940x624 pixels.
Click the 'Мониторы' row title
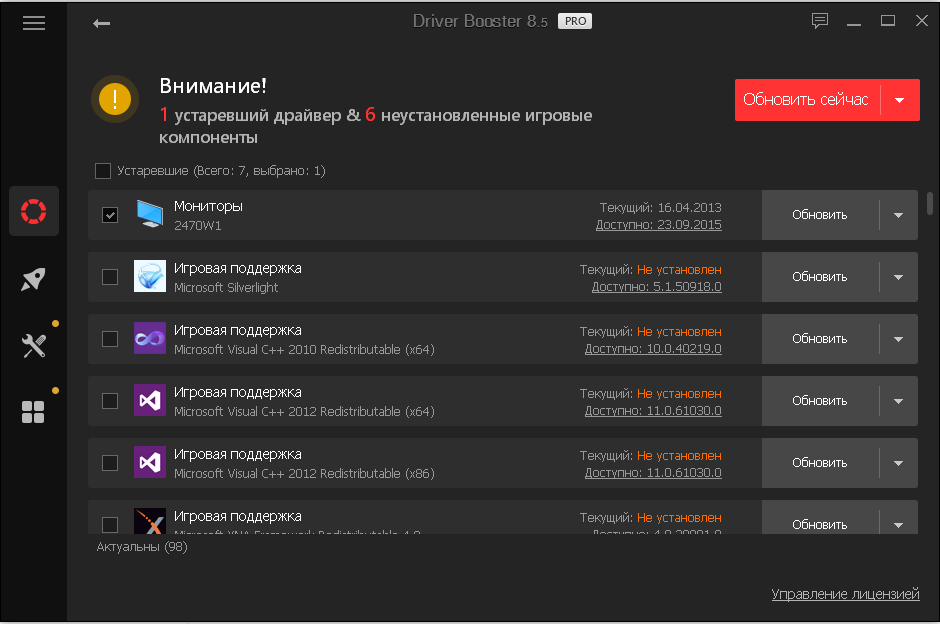click(208, 206)
